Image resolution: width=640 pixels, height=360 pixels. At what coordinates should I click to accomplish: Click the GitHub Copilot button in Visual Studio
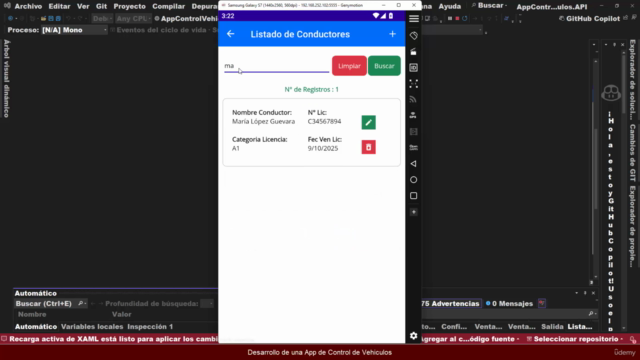589,18
